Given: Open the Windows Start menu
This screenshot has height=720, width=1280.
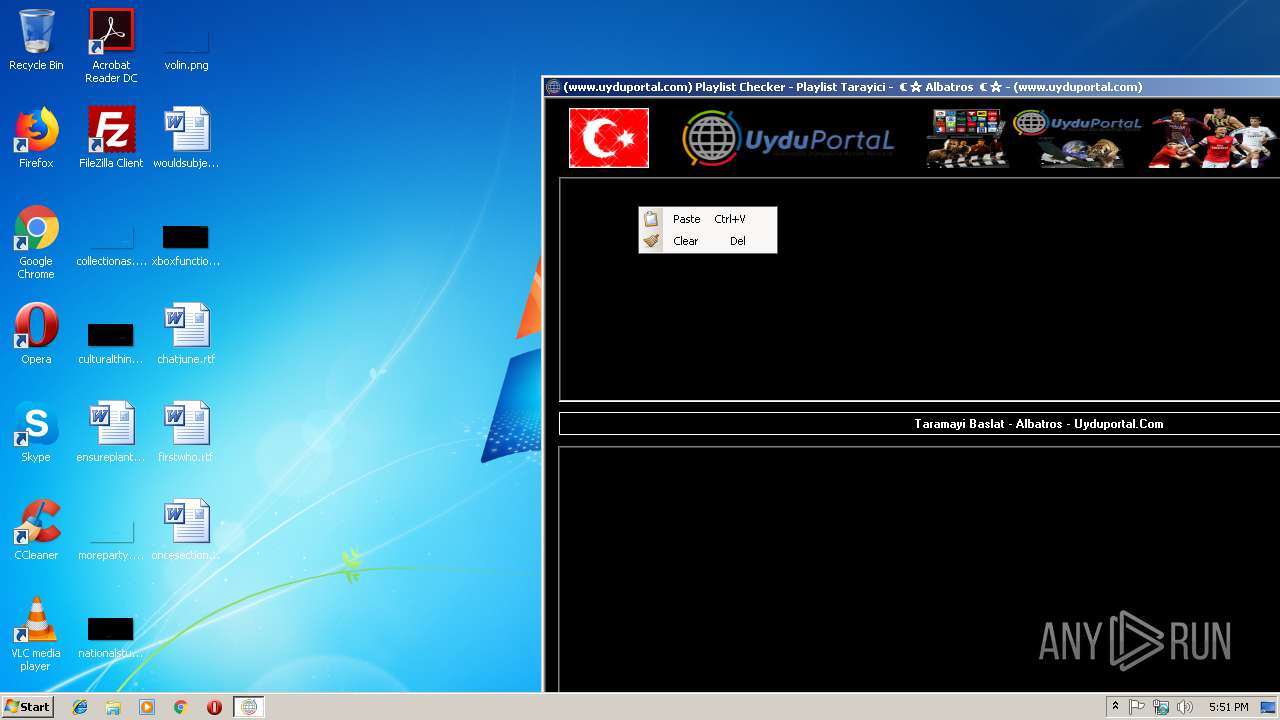Looking at the screenshot, I should point(27,707).
